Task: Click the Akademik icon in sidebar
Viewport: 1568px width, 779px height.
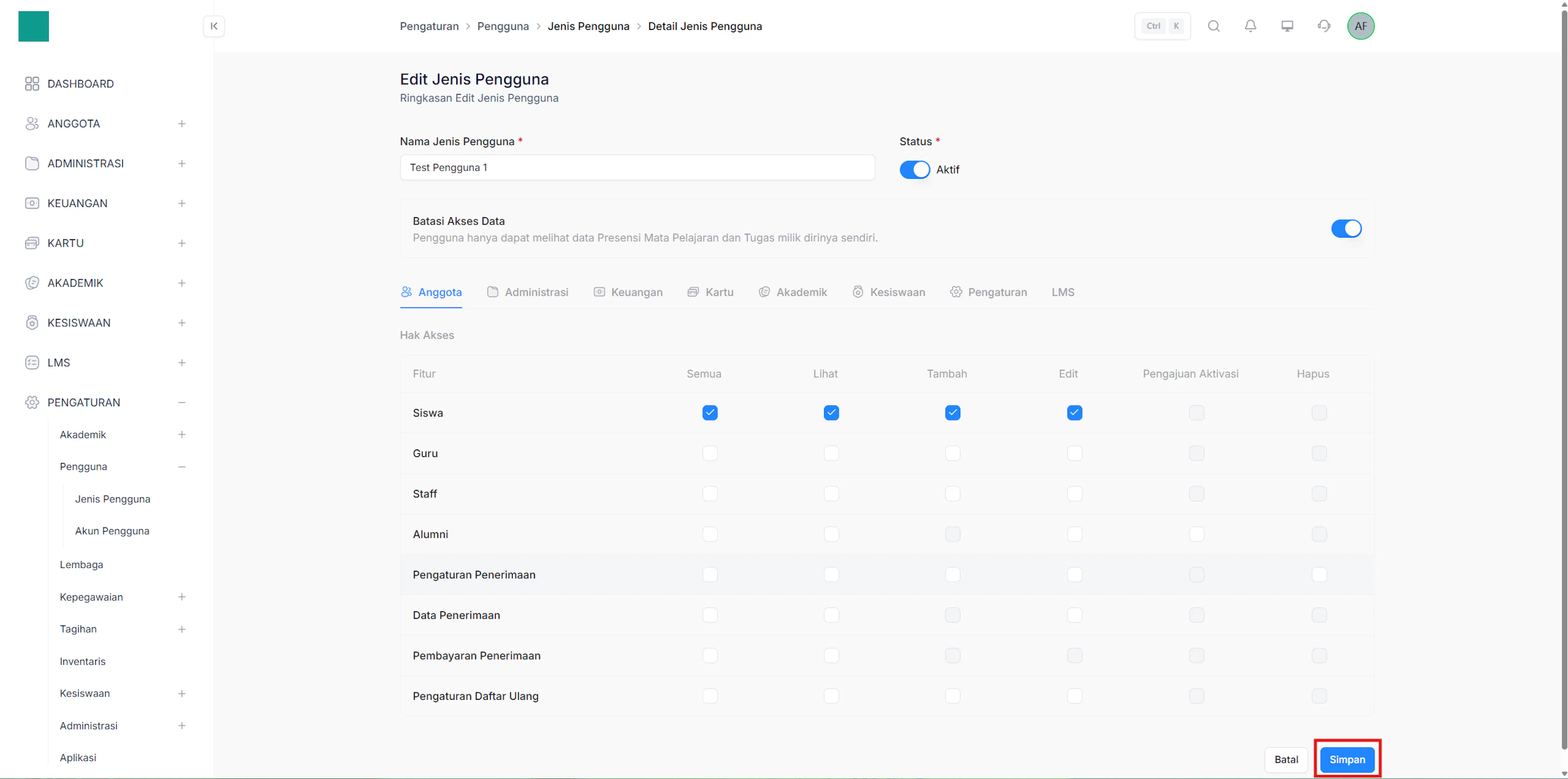Action: (32, 283)
